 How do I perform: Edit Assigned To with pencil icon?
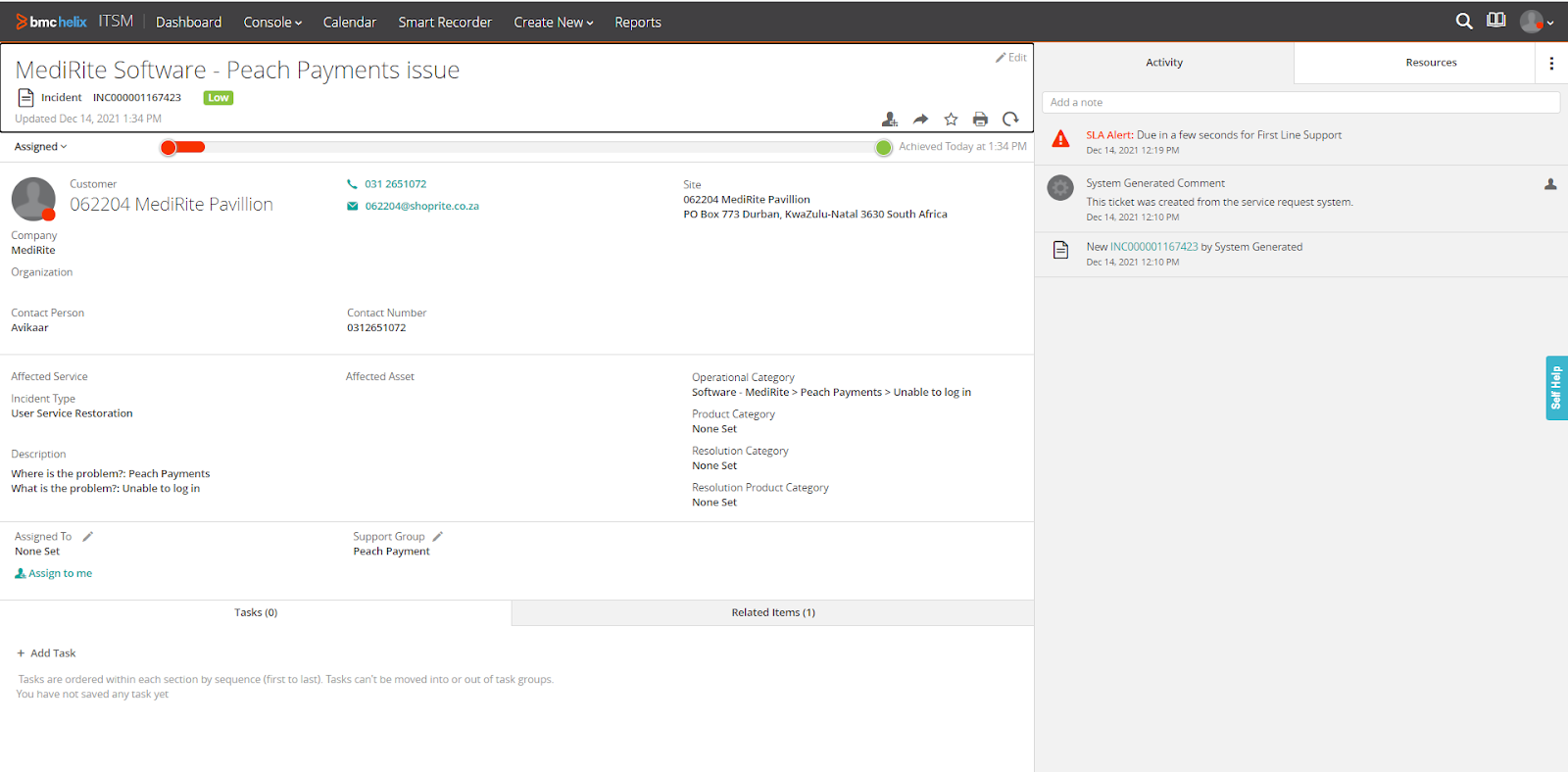[x=87, y=536]
